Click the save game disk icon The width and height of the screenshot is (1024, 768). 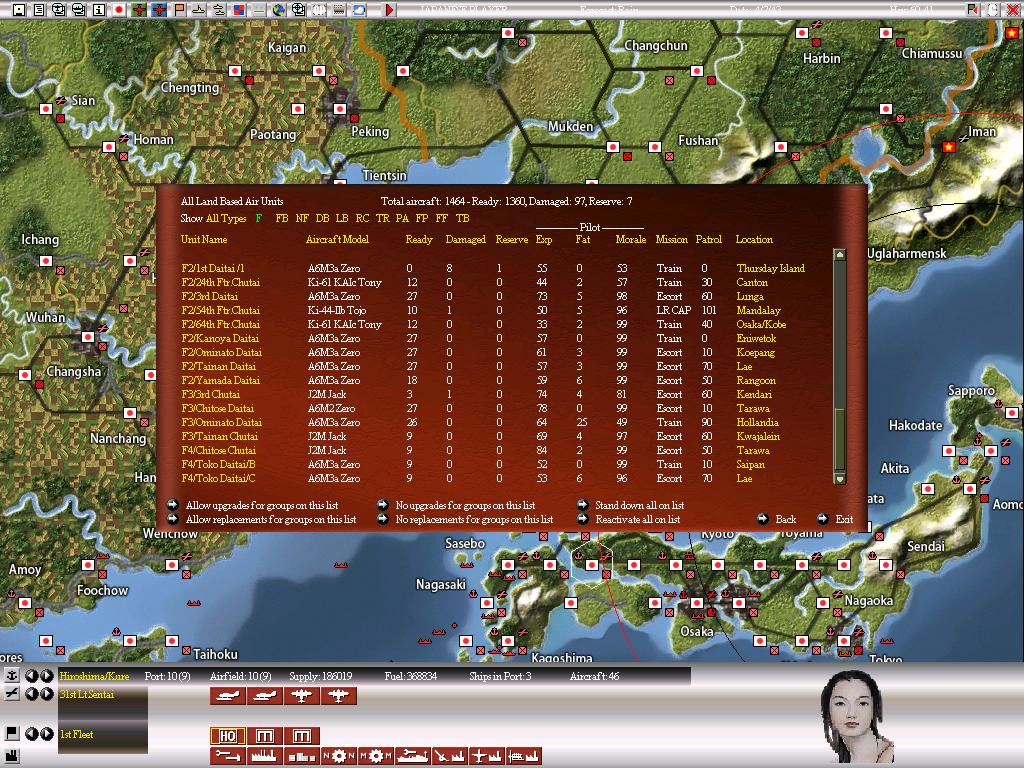coord(19,10)
